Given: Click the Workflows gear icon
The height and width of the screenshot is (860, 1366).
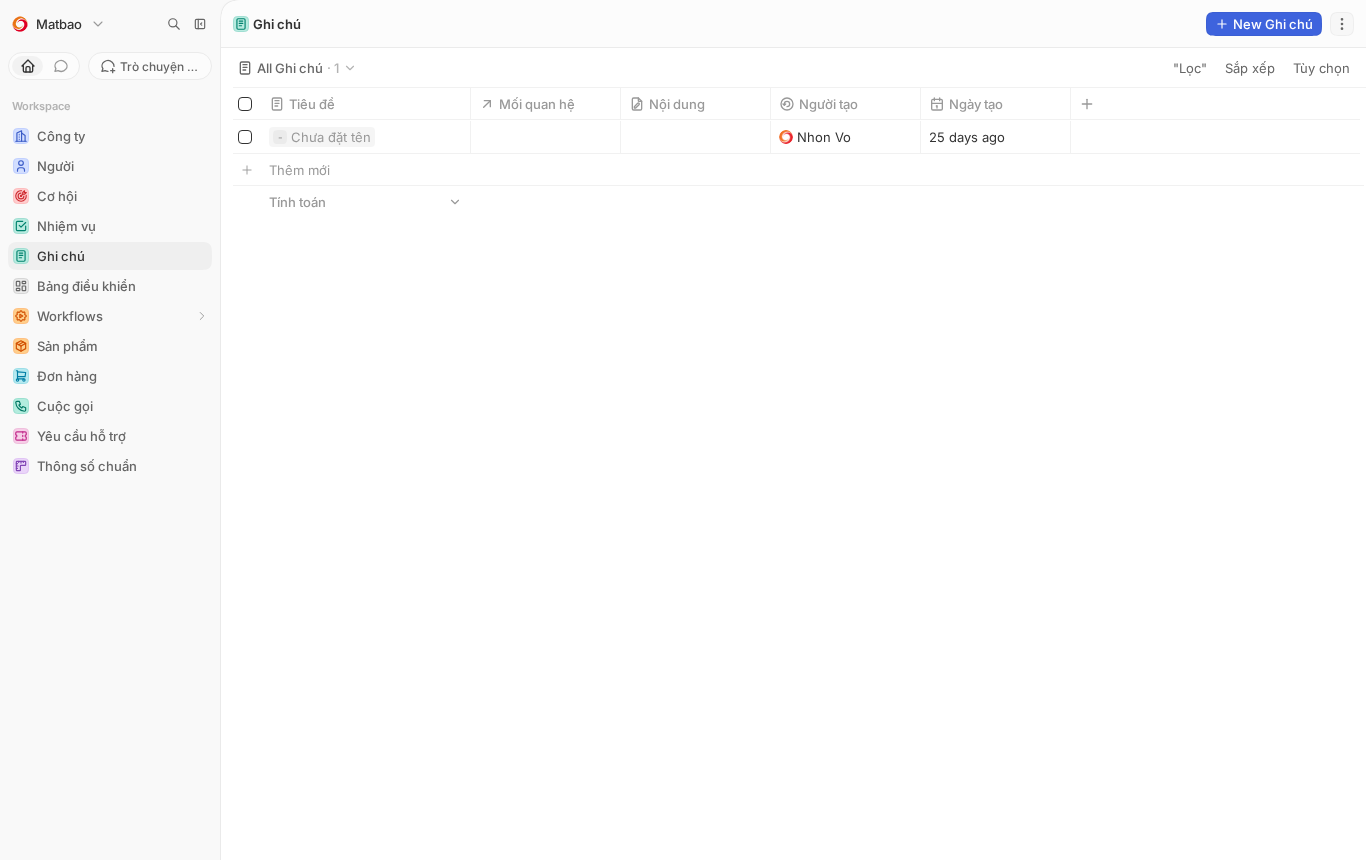Looking at the screenshot, I should (21, 316).
